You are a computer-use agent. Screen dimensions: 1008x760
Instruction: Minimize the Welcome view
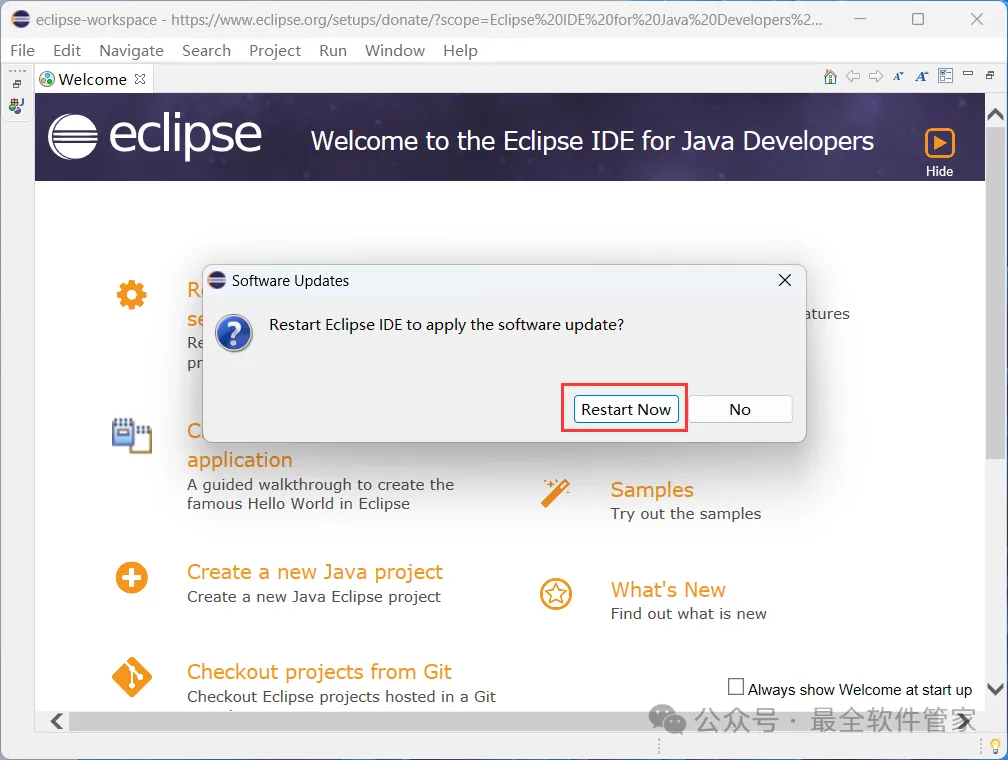pyautogui.click(x=968, y=74)
